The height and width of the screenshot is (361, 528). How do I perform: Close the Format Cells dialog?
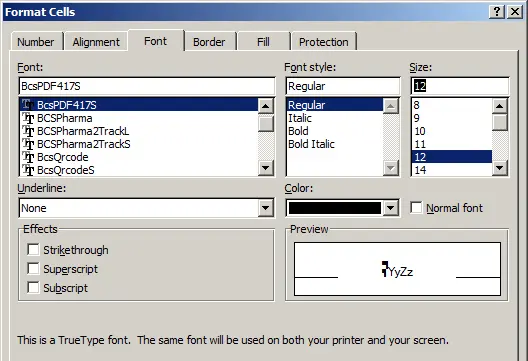pyautogui.click(x=515, y=12)
